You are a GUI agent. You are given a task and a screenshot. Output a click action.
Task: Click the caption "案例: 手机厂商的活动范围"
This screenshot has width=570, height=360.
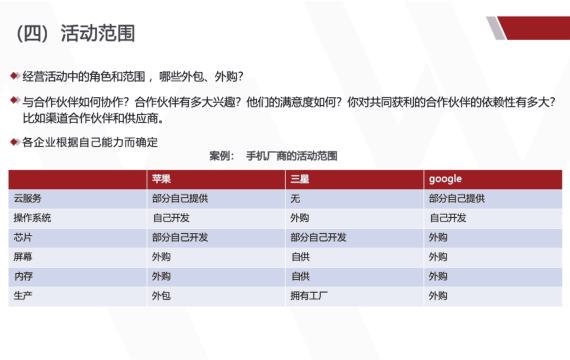273,156
